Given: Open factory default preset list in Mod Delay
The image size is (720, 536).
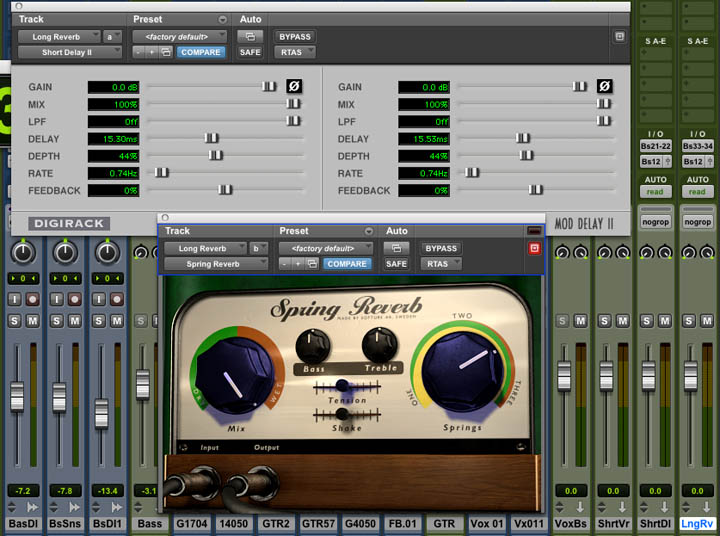Looking at the screenshot, I should (x=180, y=37).
